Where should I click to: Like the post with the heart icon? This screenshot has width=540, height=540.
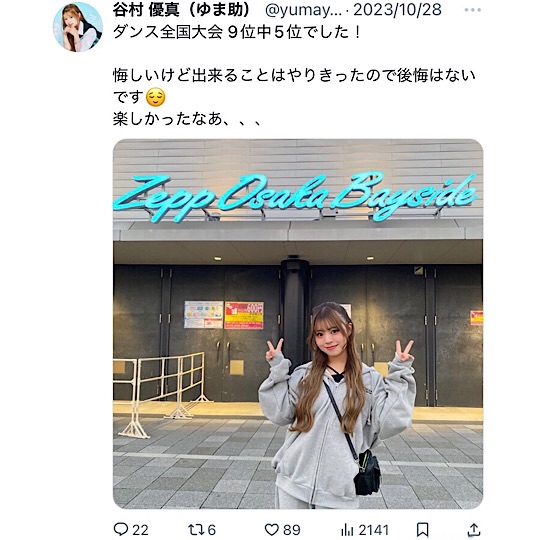pos(271,529)
